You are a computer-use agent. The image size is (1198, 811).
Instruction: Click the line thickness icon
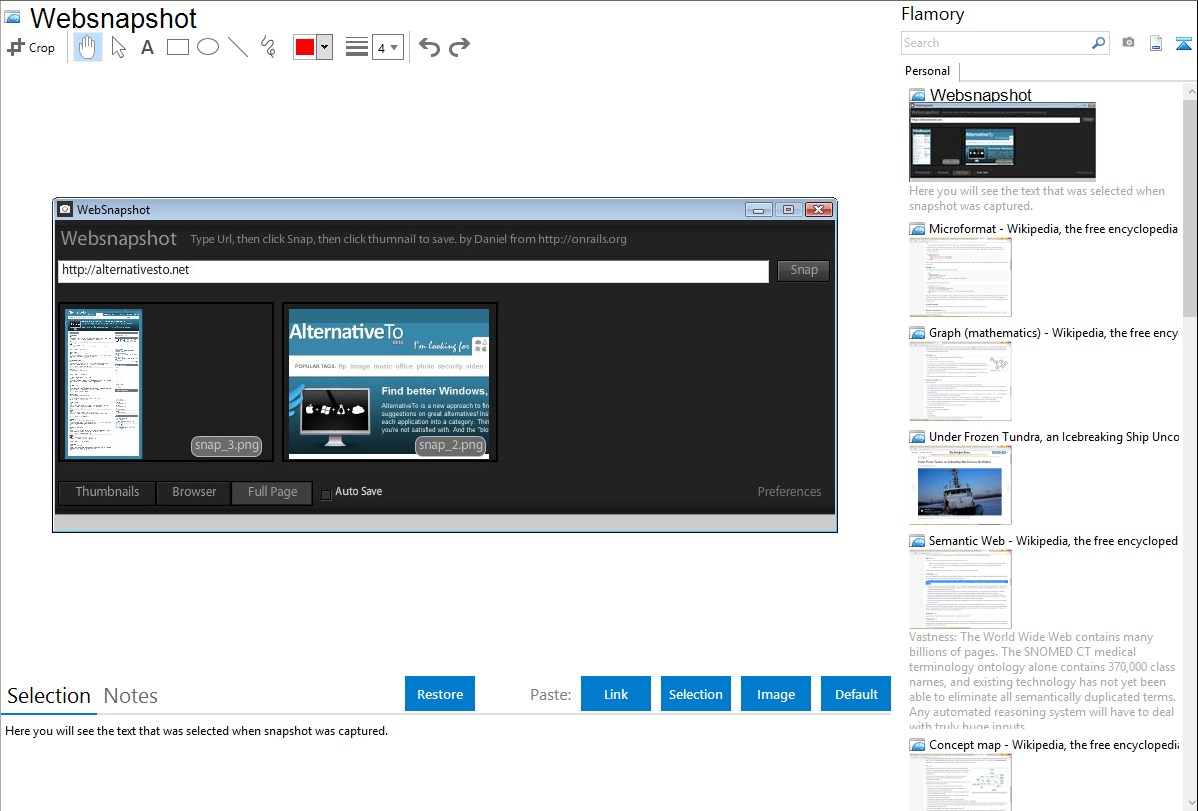[x=356, y=47]
